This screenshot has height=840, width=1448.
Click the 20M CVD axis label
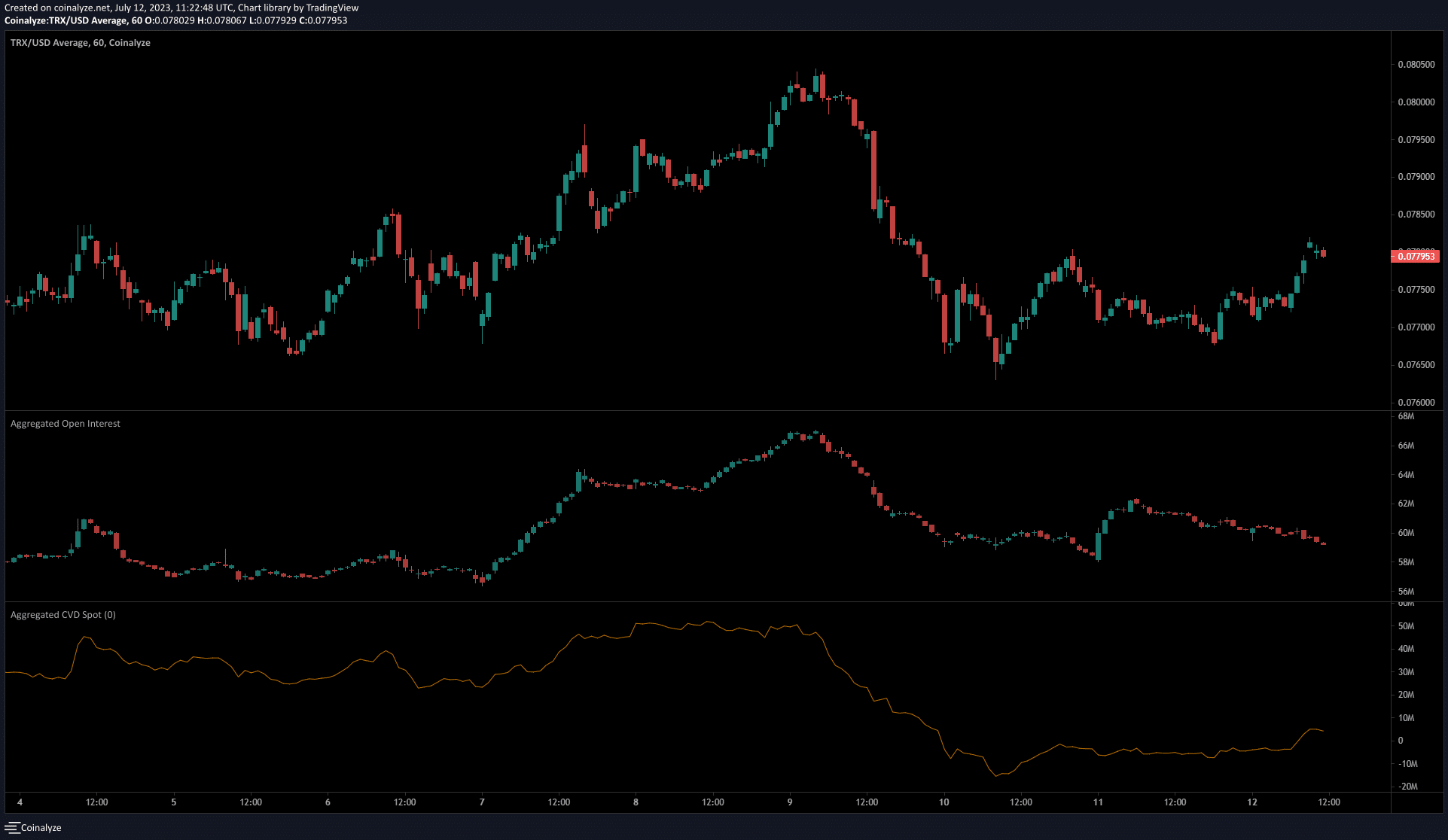point(1406,695)
